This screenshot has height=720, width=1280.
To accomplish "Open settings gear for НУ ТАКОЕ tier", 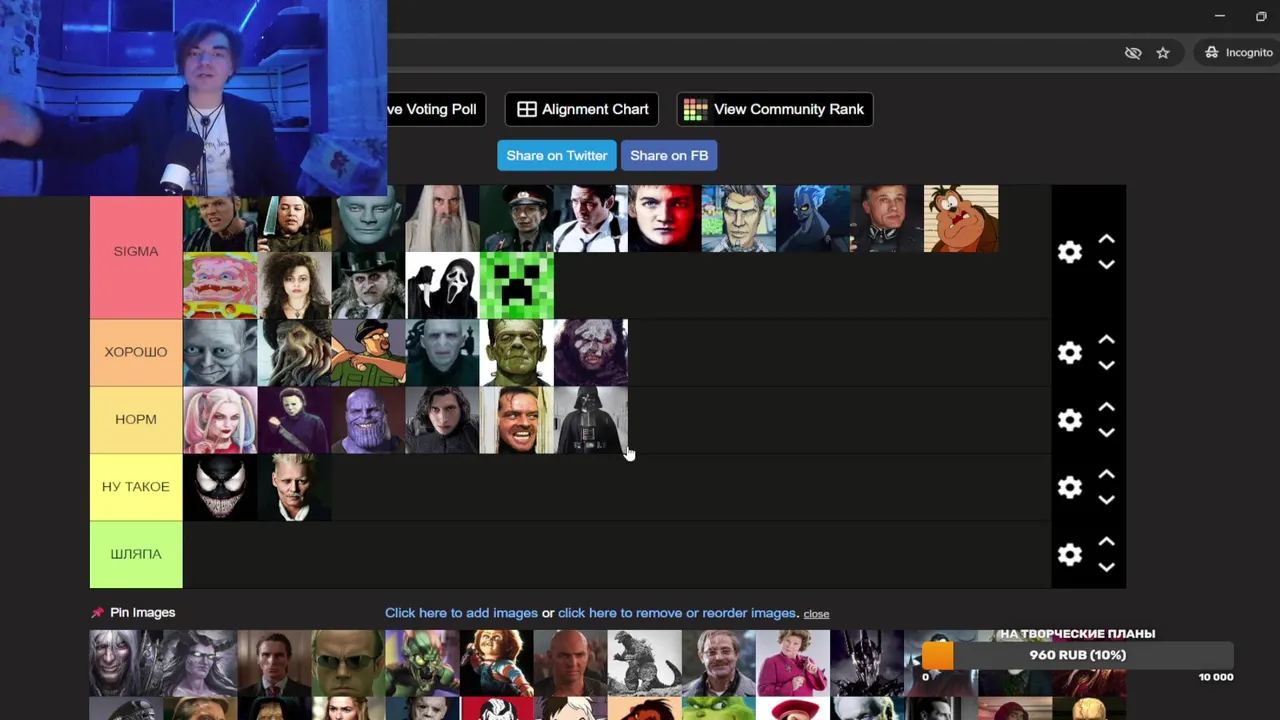I will pyautogui.click(x=1070, y=487).
